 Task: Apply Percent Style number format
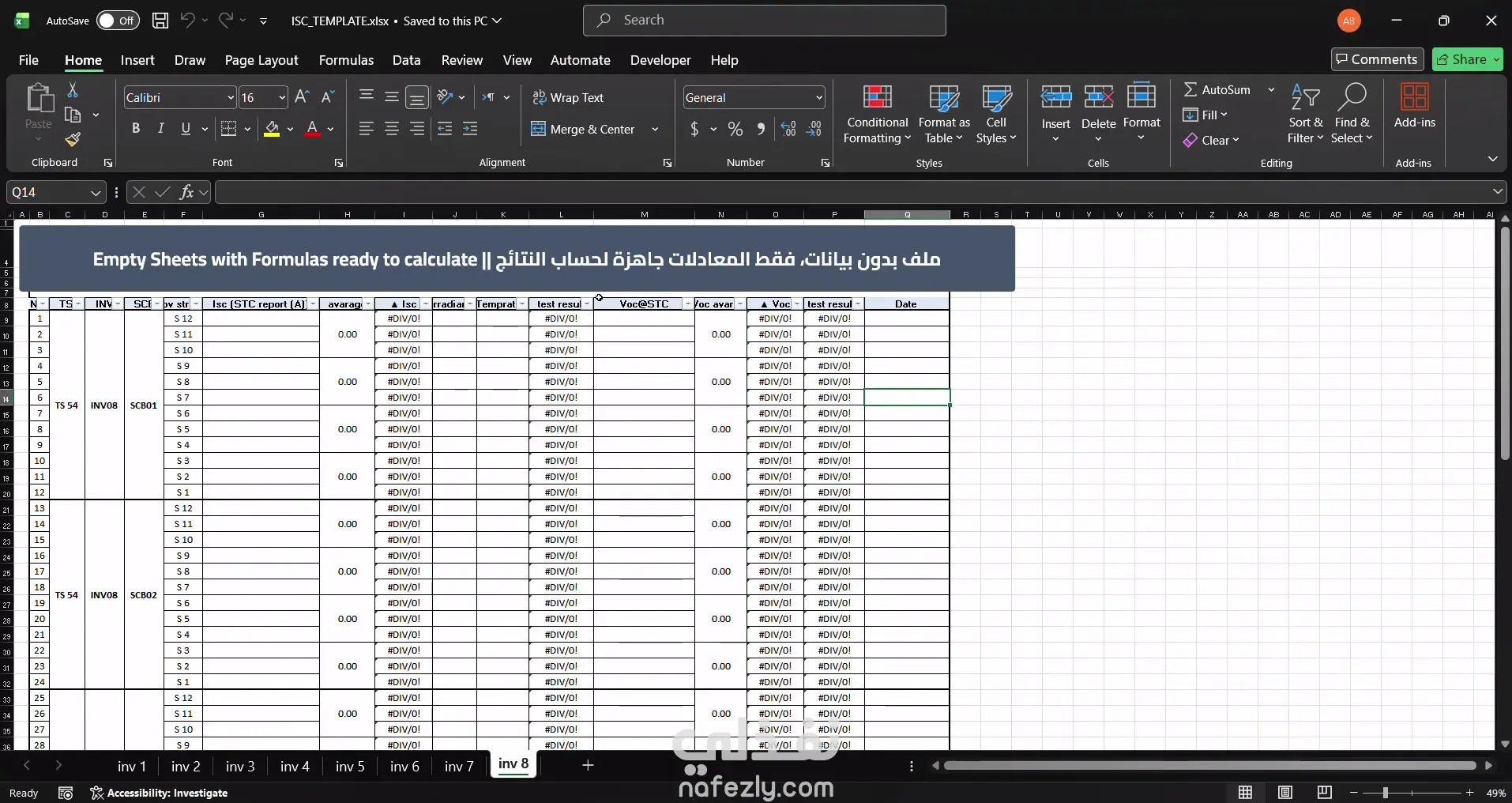tap(735, 129)
